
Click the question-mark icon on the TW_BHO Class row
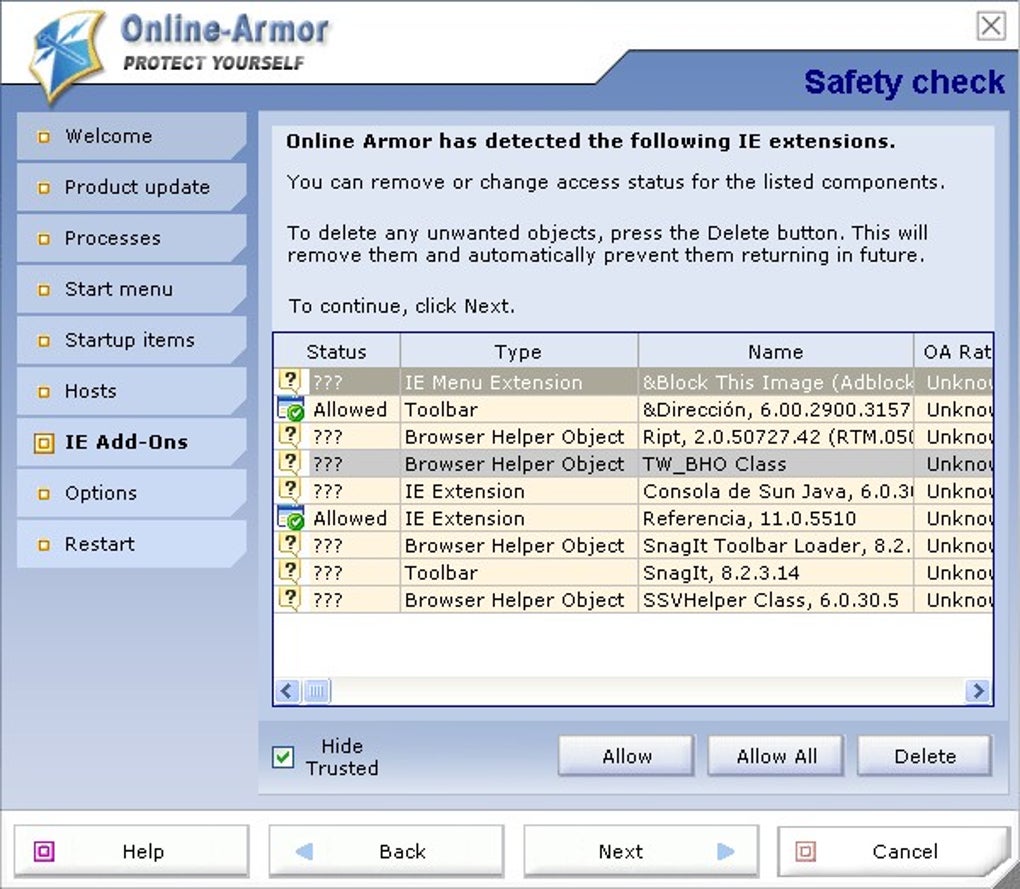[290, 463]
